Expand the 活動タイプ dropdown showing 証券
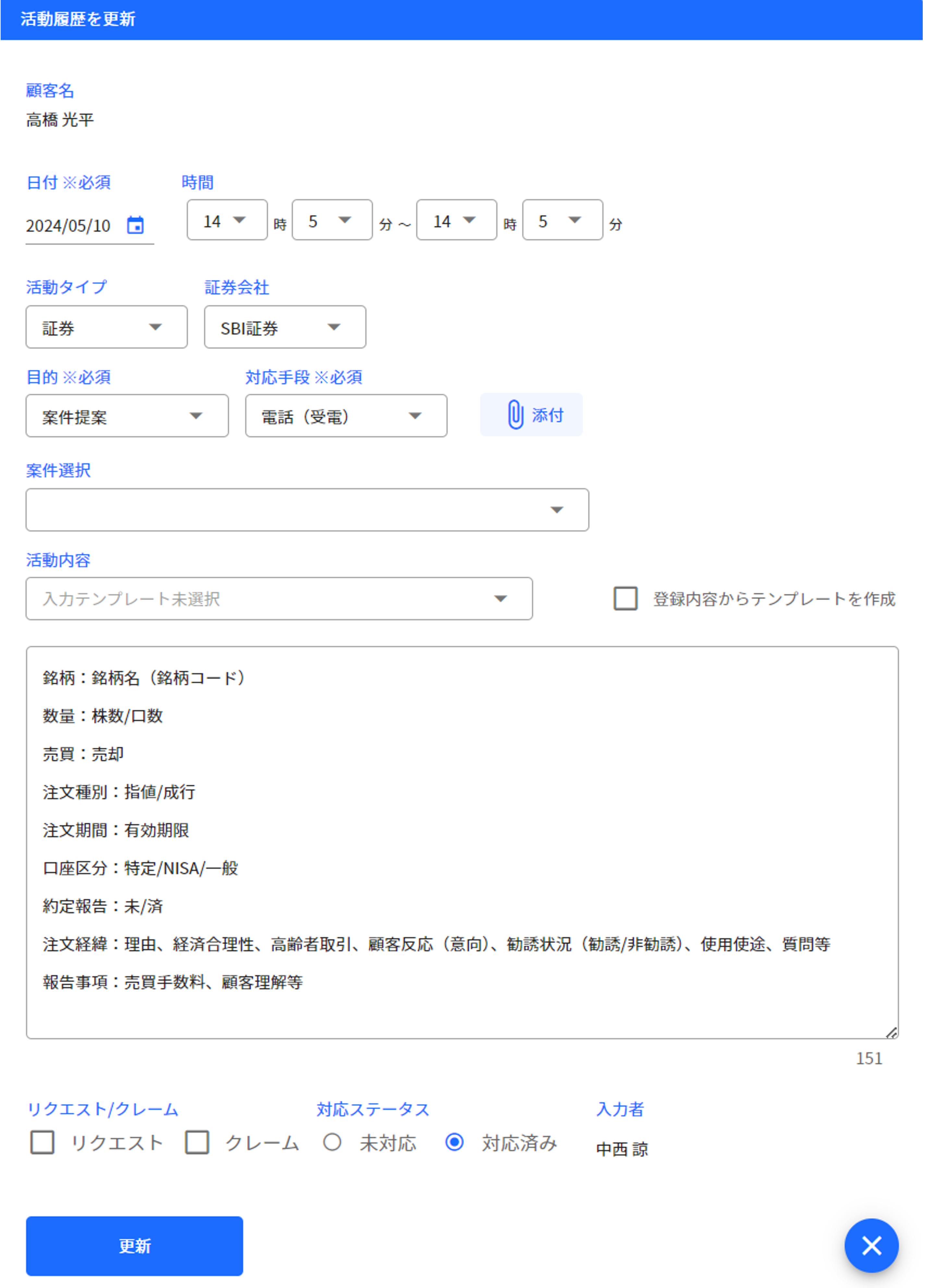 tap(106, 327)
